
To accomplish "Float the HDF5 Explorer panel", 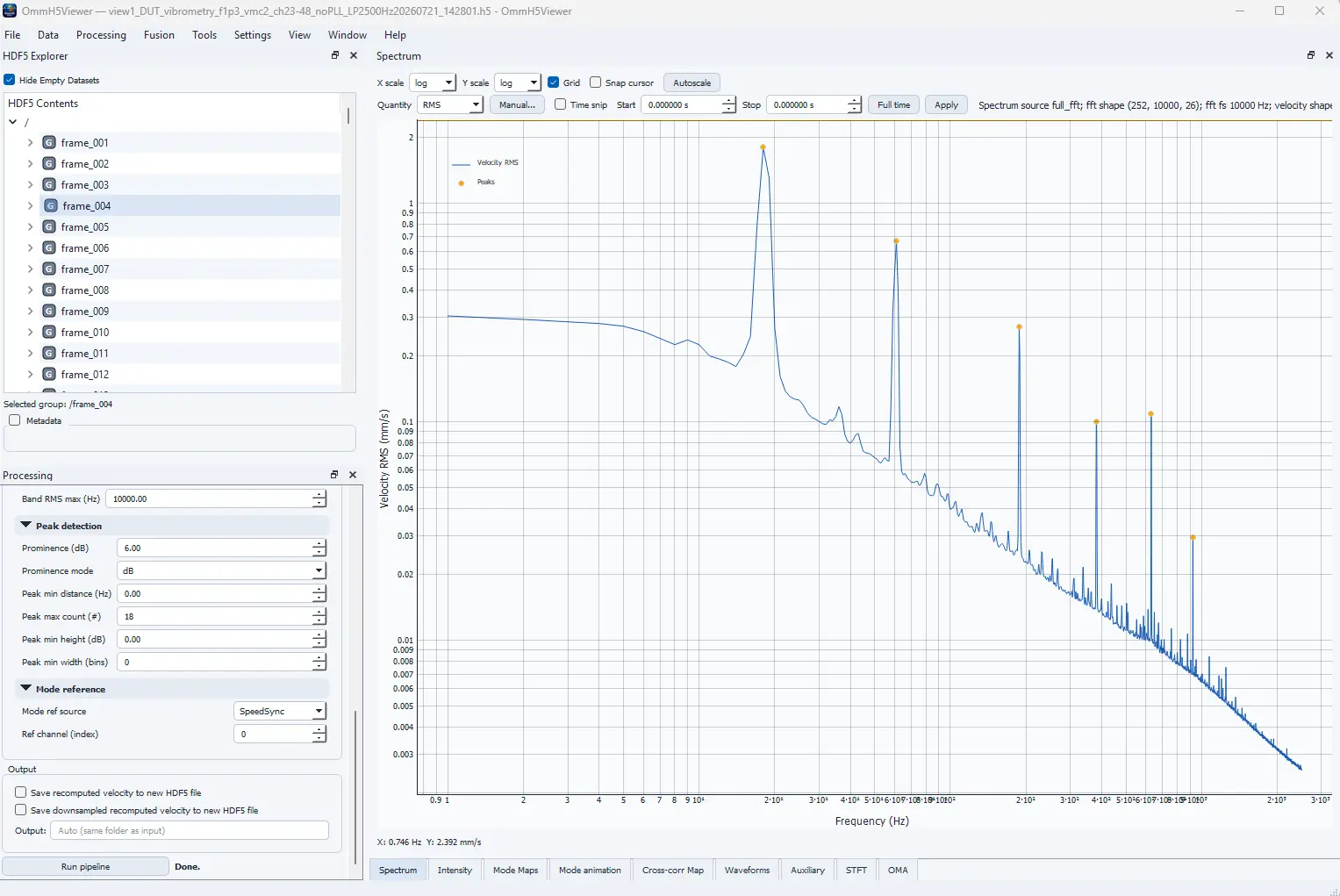I will coord(335,55).
